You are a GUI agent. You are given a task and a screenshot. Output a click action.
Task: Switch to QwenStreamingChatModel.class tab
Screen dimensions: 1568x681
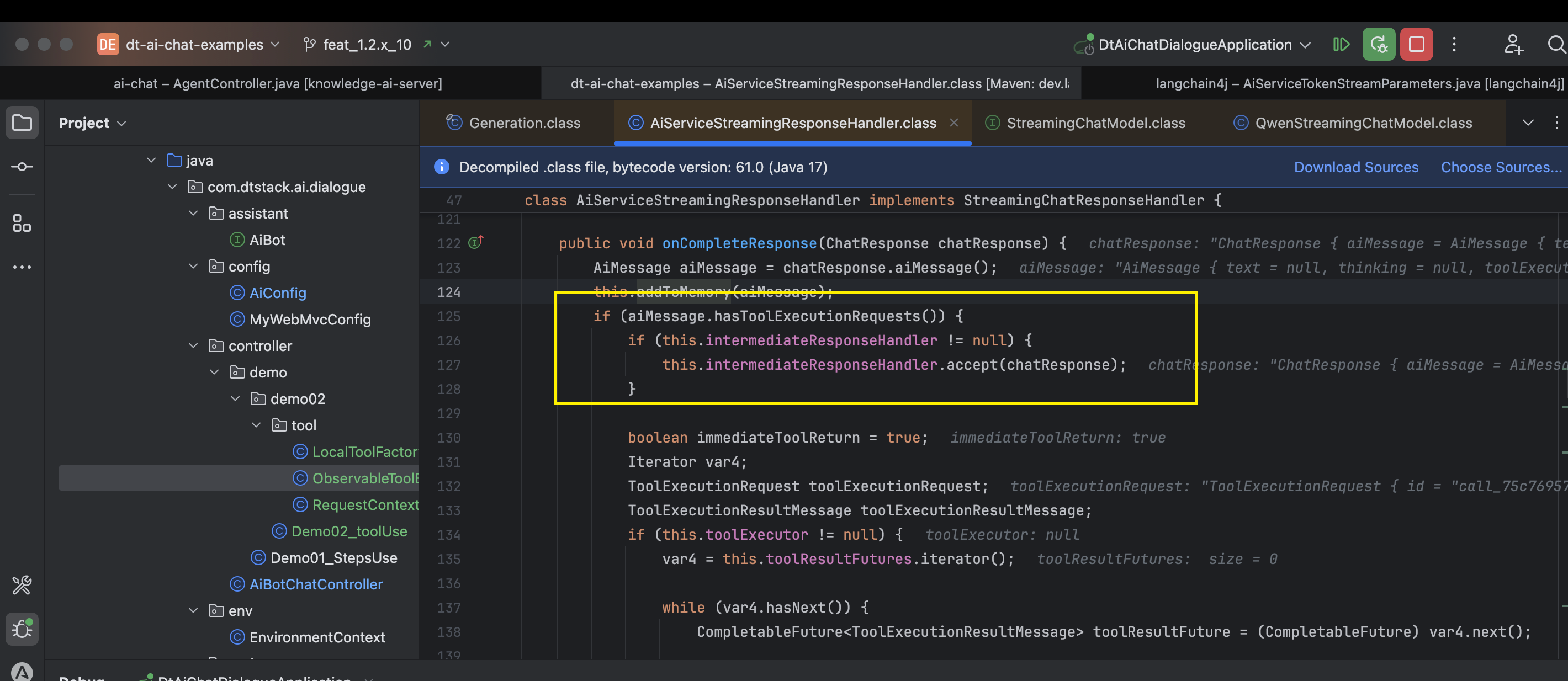pos(1353,123)
